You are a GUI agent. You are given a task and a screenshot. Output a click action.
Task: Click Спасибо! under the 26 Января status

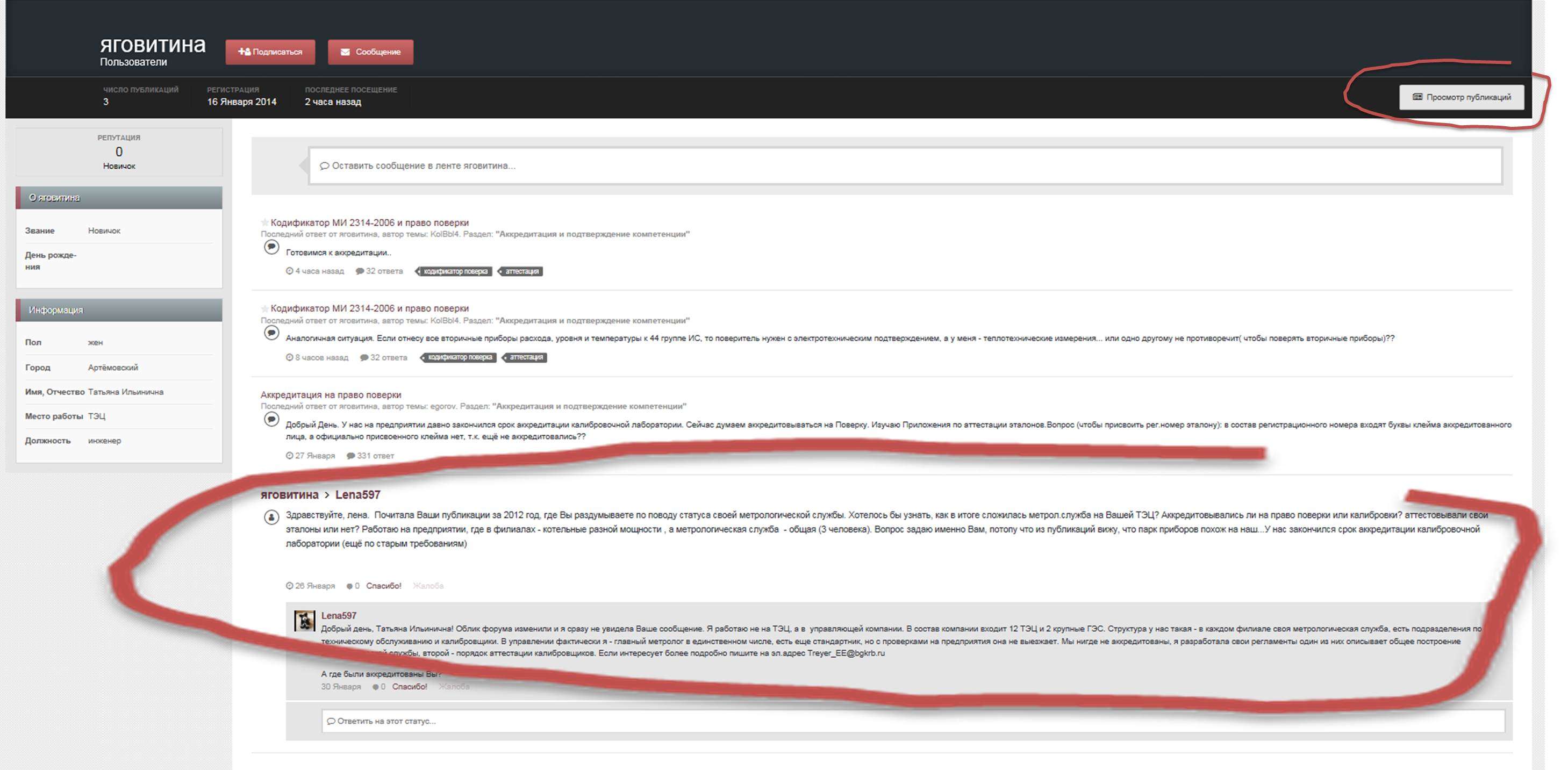click(383, 586)
